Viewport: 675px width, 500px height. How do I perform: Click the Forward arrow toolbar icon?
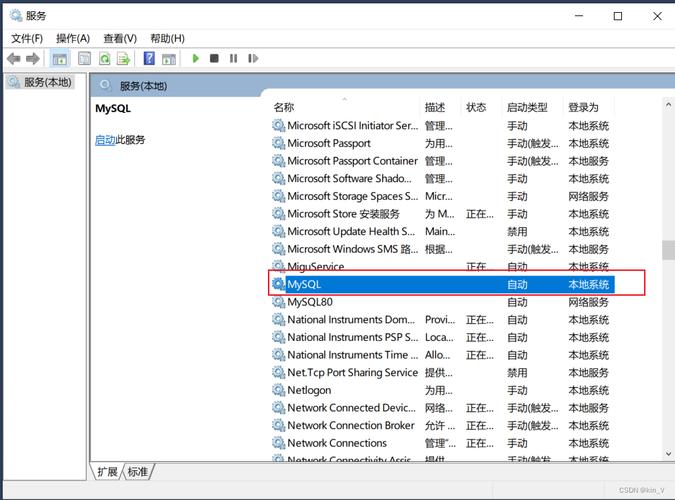[x=33, y=59]
